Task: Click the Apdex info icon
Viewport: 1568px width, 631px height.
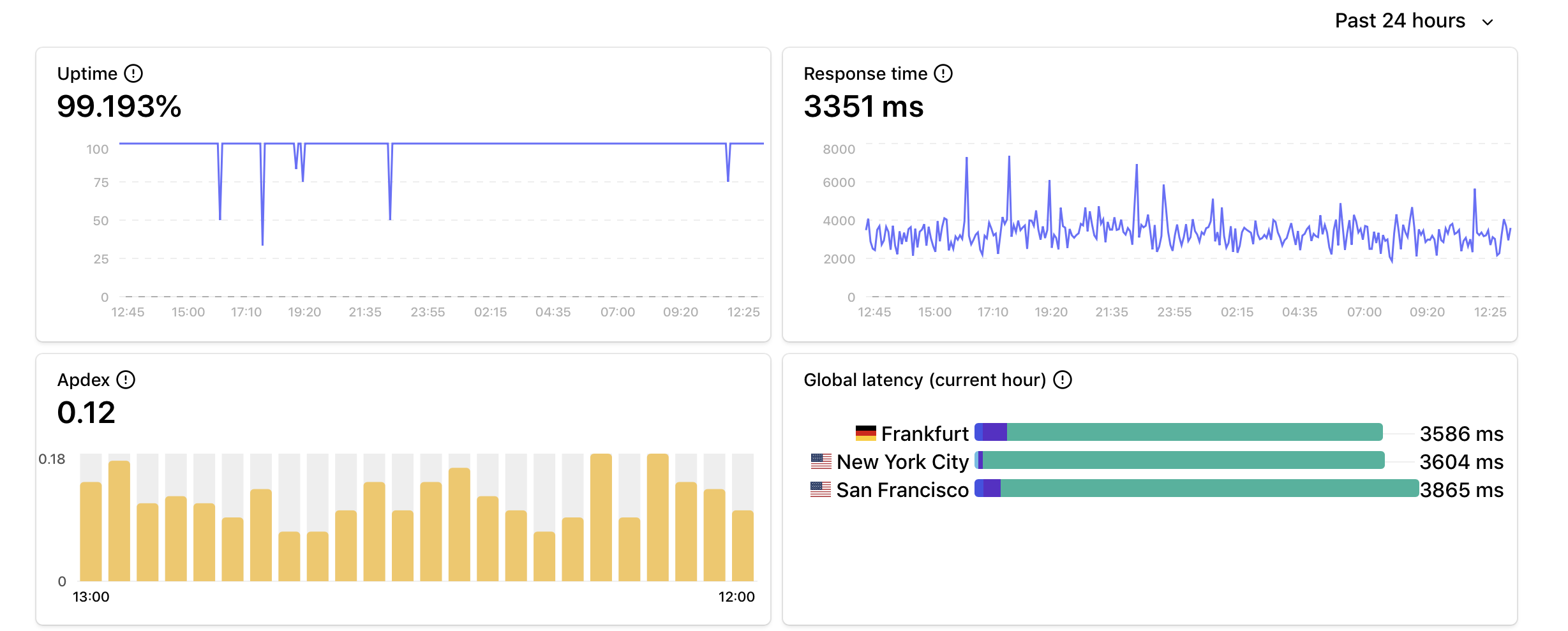Action: click(126, 380)
